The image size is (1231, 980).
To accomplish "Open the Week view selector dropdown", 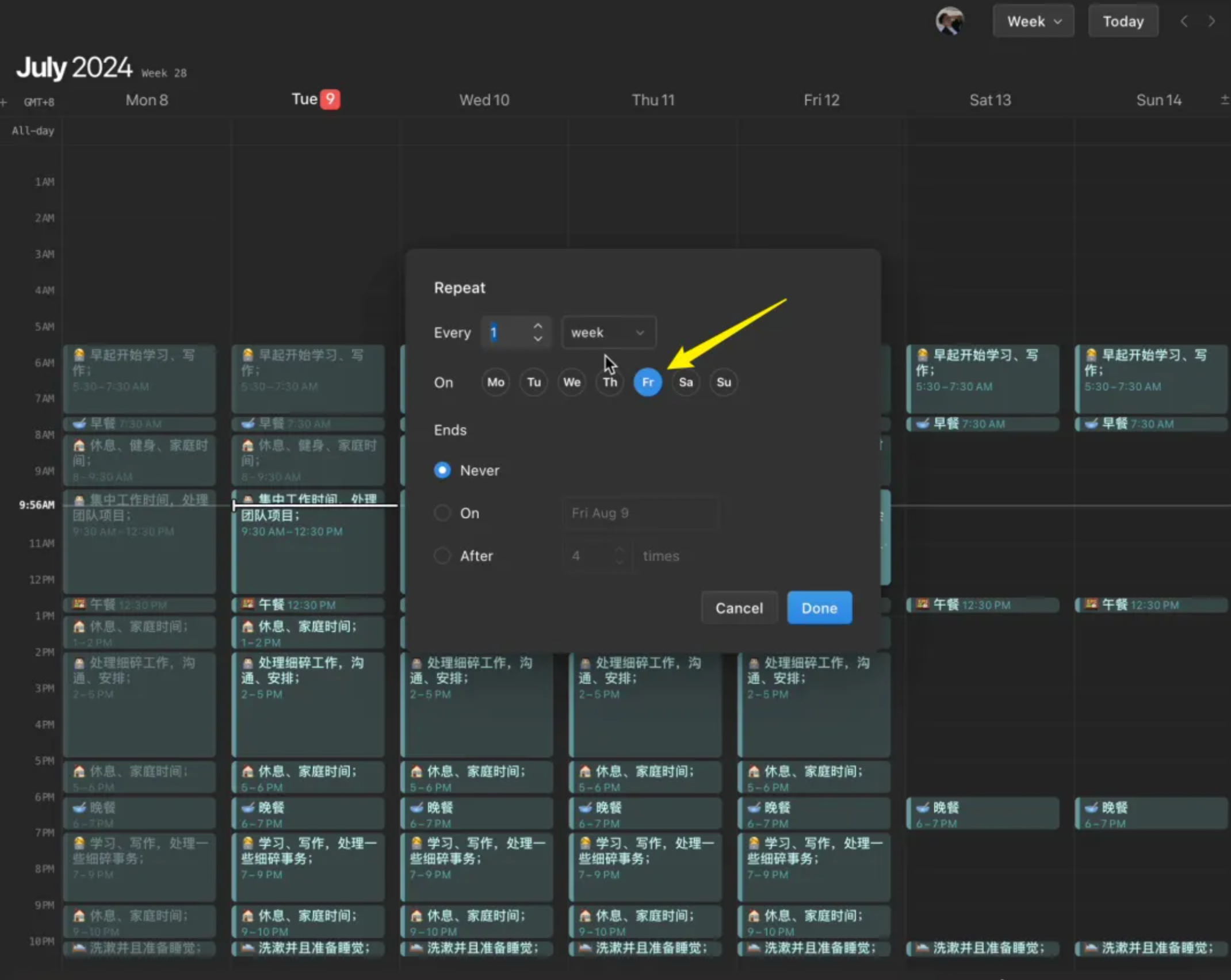I will click(1033, 21).
